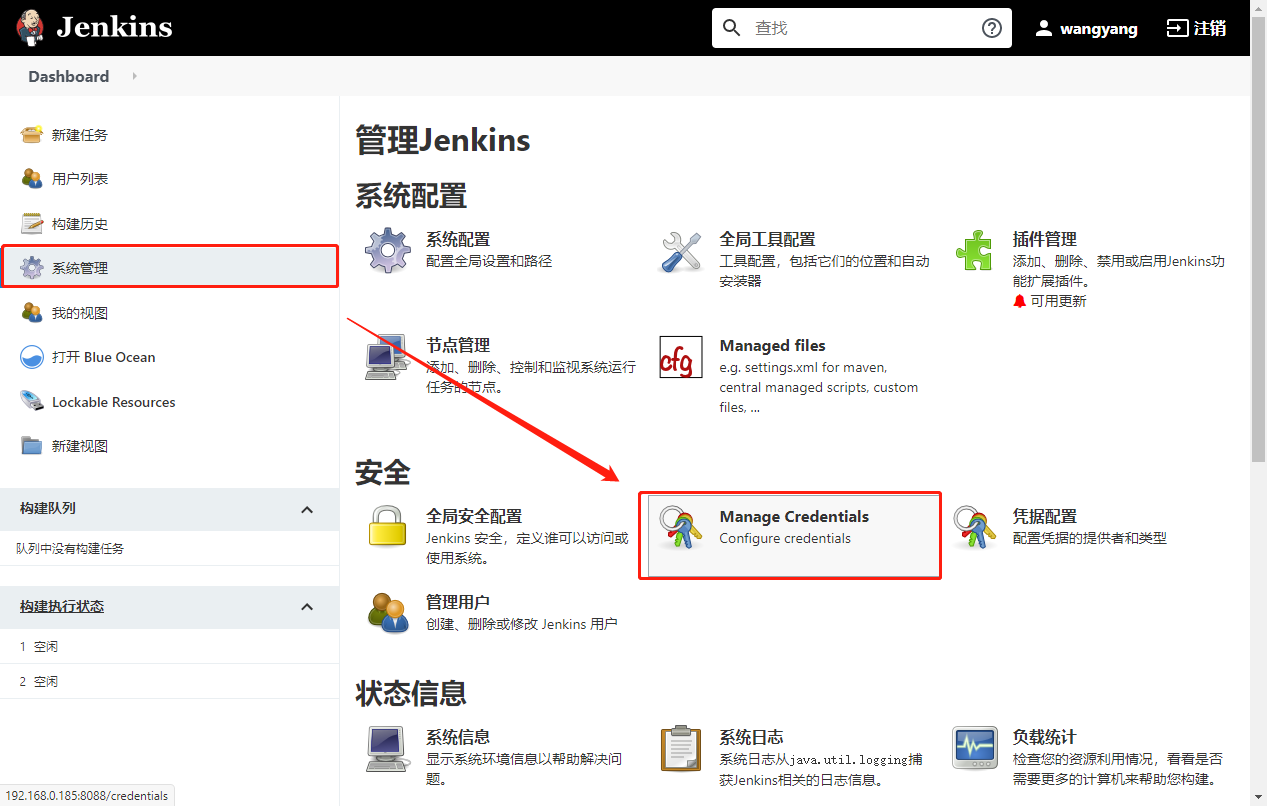Open the 插件管理 title link
The image size is (1267, 806).
(x=1045, y=239)
